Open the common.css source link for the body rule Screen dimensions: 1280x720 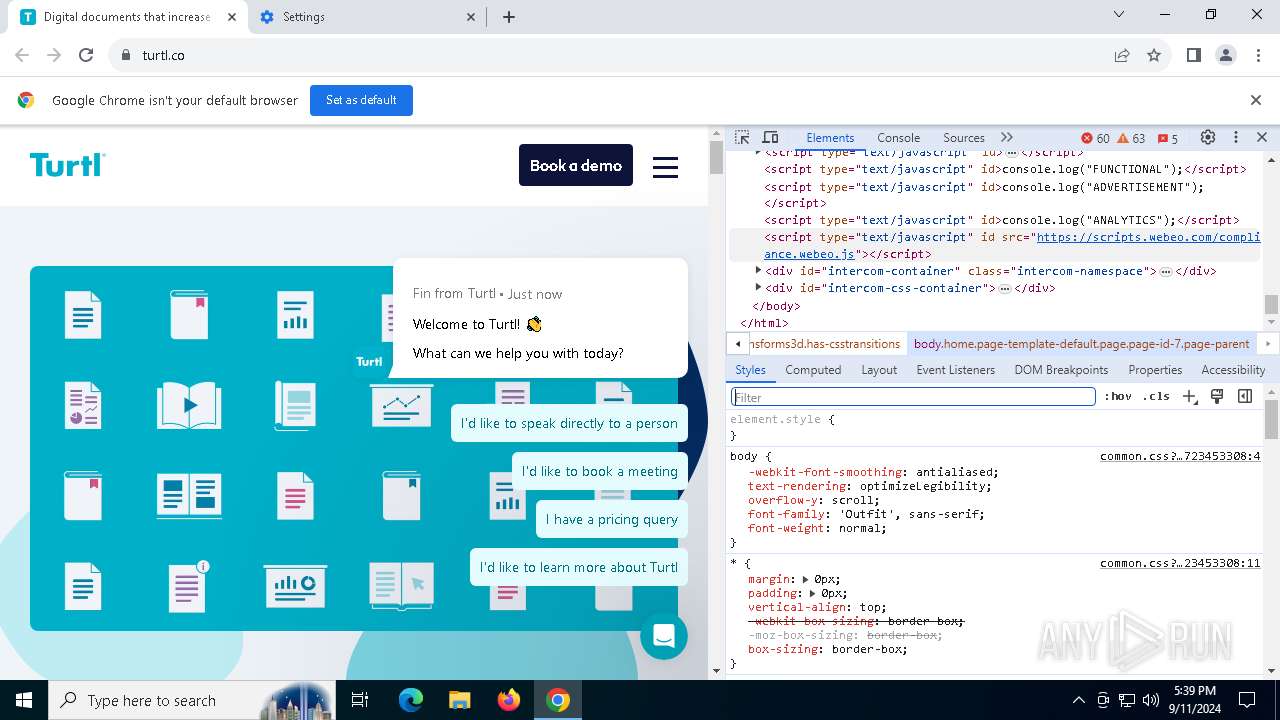click(x=1180, y=456)
